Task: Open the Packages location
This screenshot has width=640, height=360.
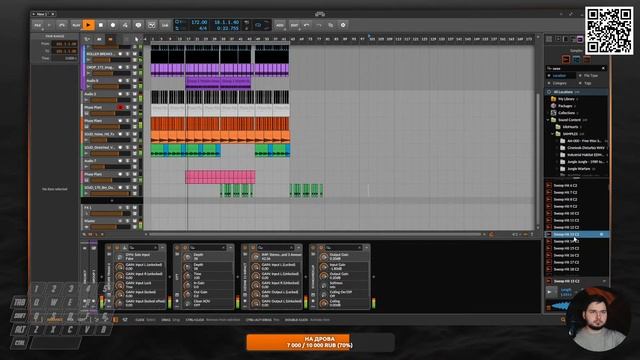Action: [564, 106]
